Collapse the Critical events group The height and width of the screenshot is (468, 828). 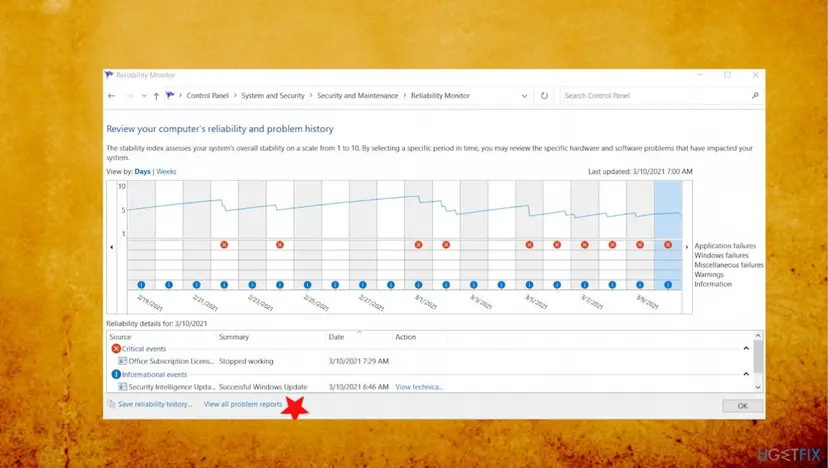(x=746, y=349)
